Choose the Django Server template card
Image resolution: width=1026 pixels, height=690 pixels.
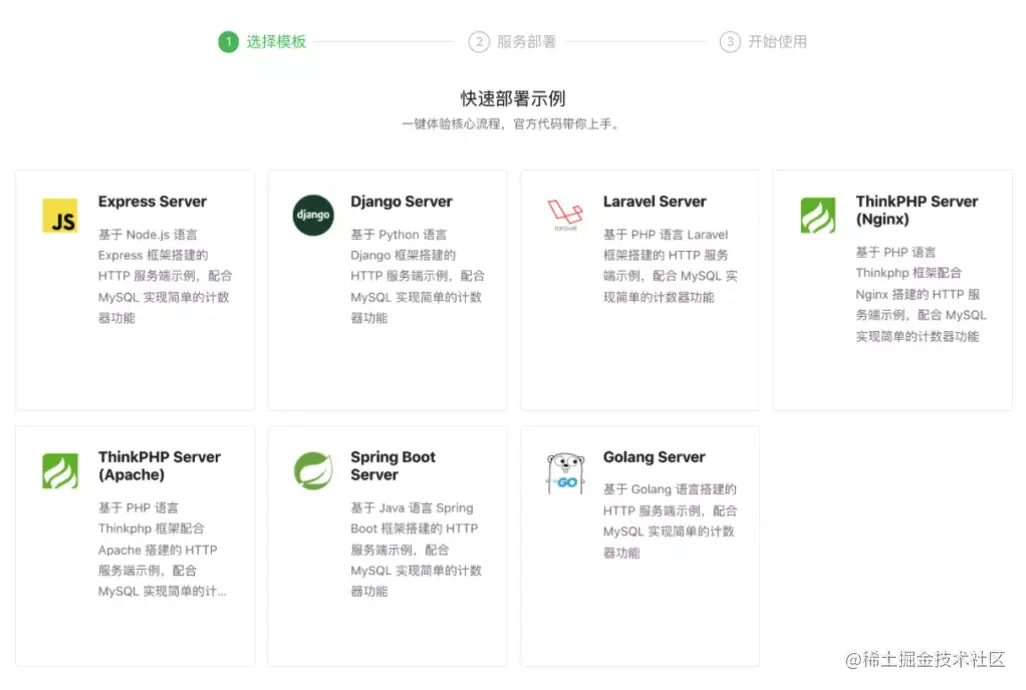pyautogui.click(x=387, y=288)
